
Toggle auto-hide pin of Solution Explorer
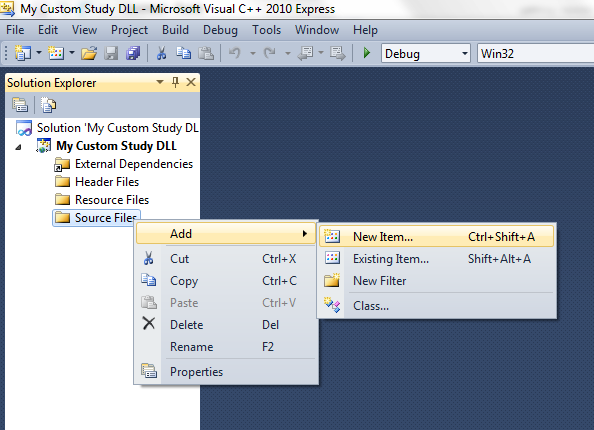click(x=175, y=82)
